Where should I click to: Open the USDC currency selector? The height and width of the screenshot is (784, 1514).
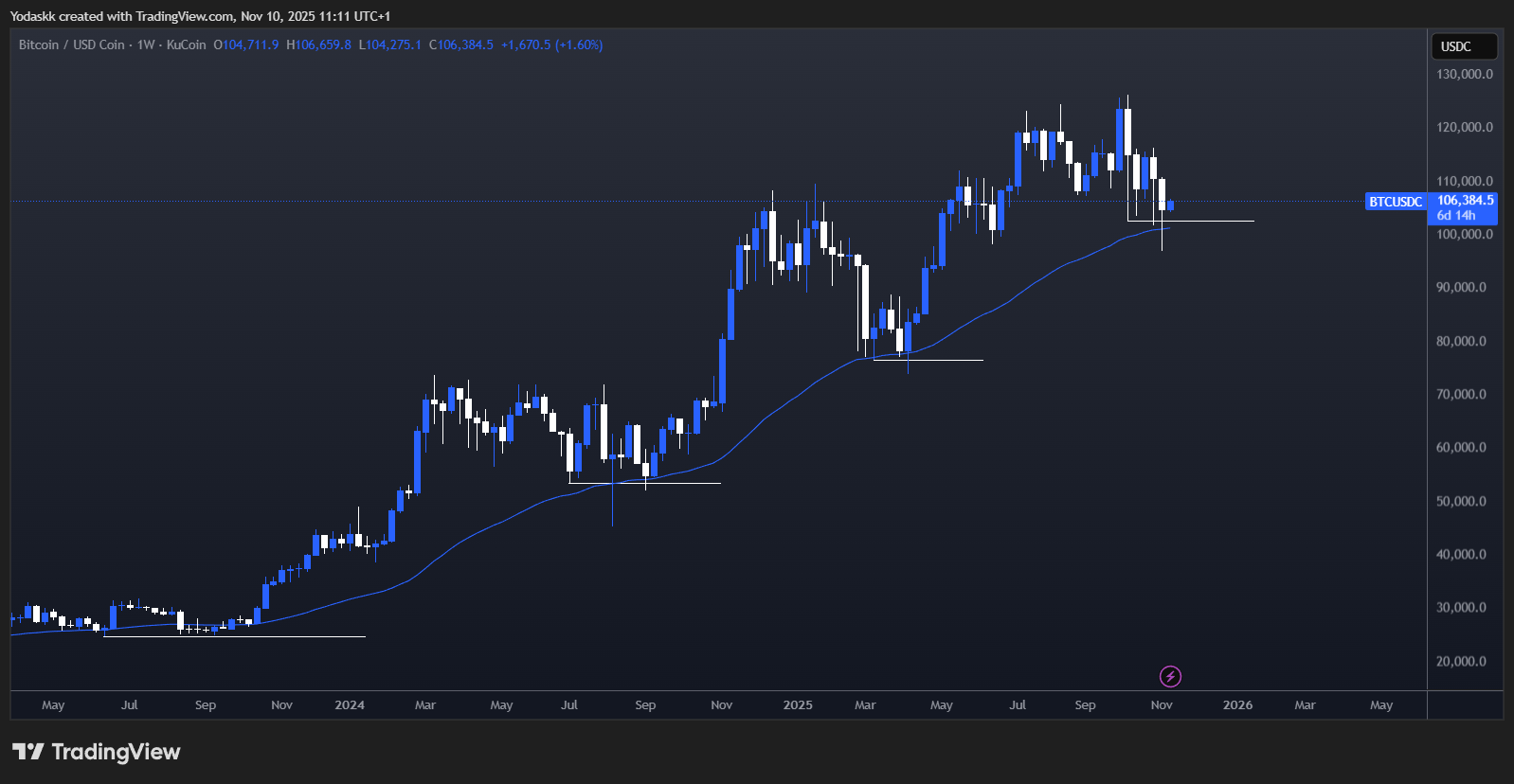pos(1463,46)
